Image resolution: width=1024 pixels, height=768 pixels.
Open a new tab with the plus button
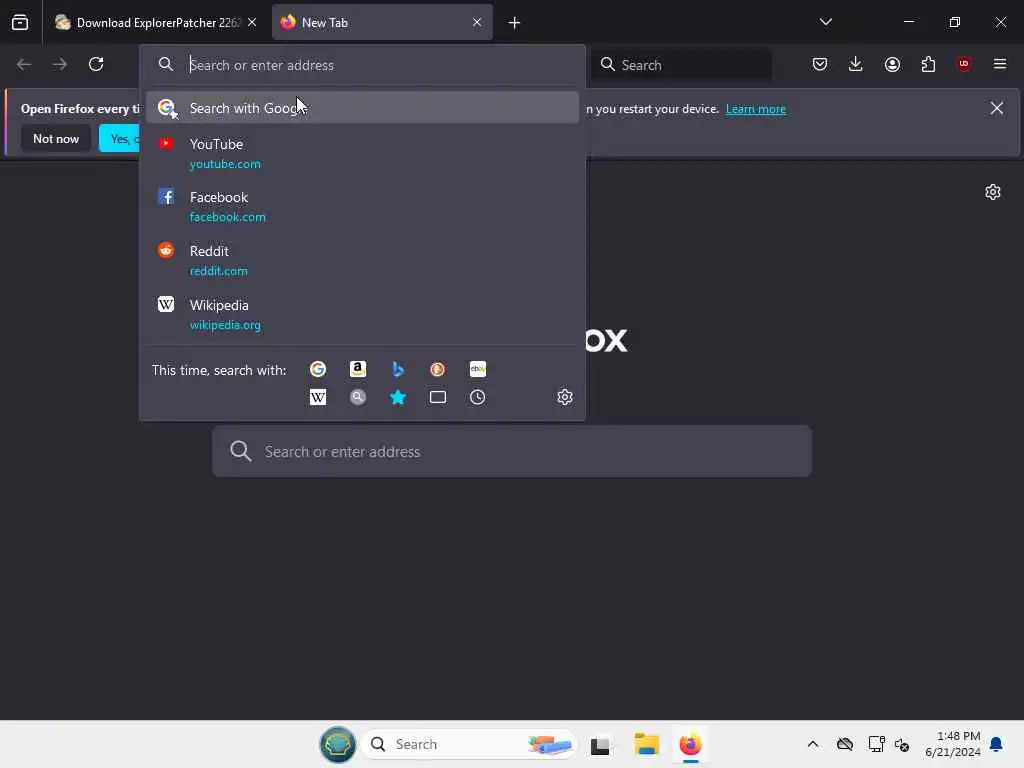pos(515,23)
